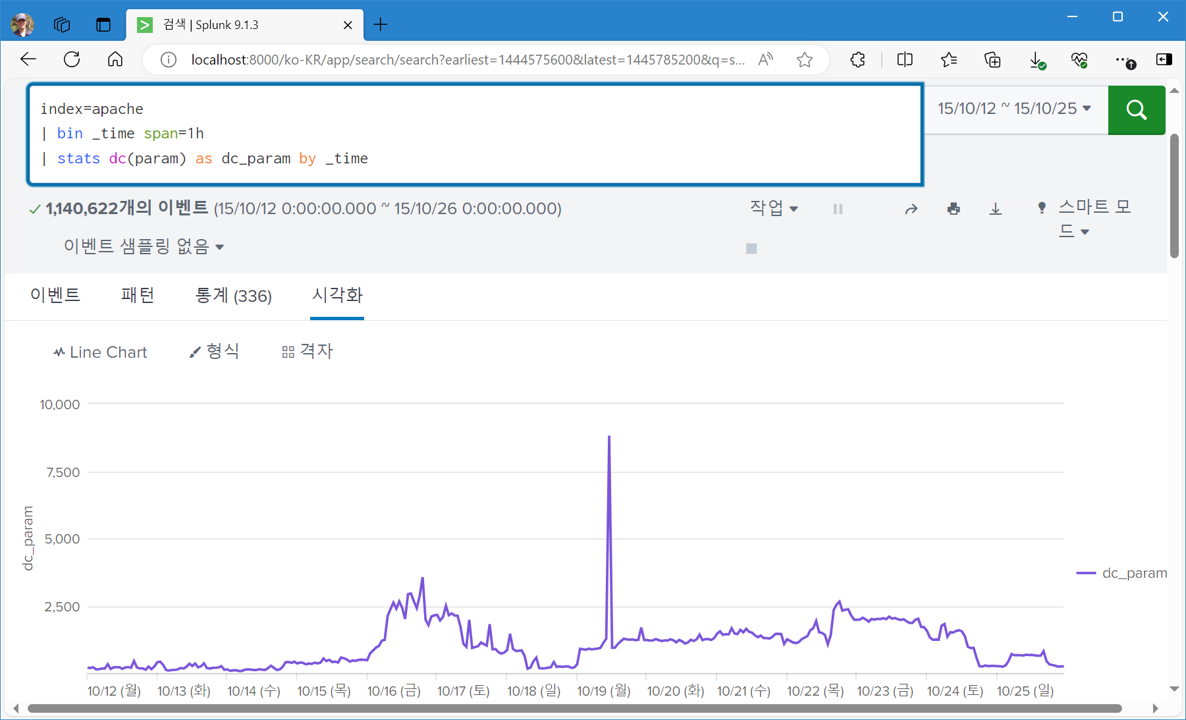The height and width of the screenshot is (720, 1186).
Task: Open browser essentials heart icon
Action: point(1079,60)
